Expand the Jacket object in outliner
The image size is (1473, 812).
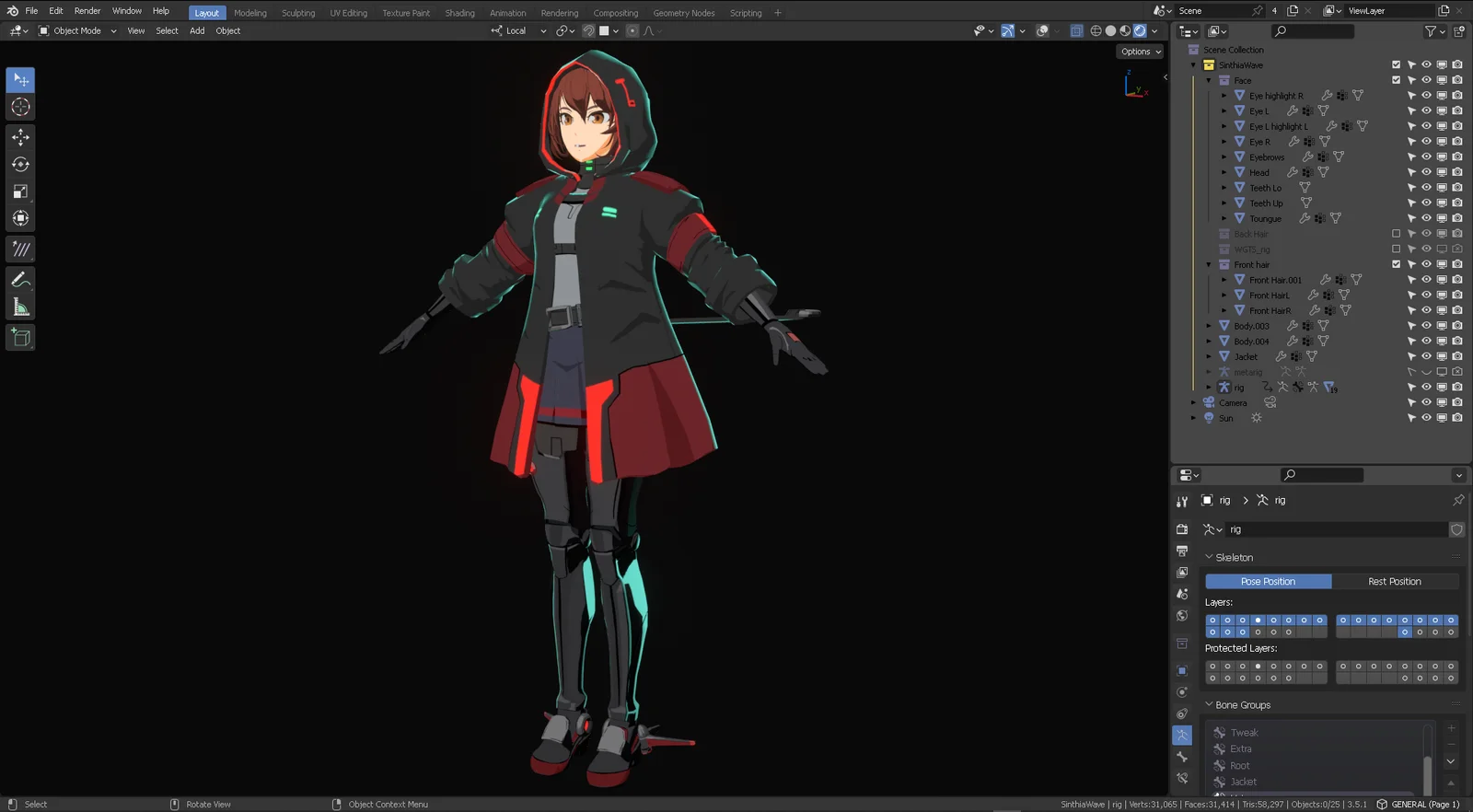click(1209, 356)
